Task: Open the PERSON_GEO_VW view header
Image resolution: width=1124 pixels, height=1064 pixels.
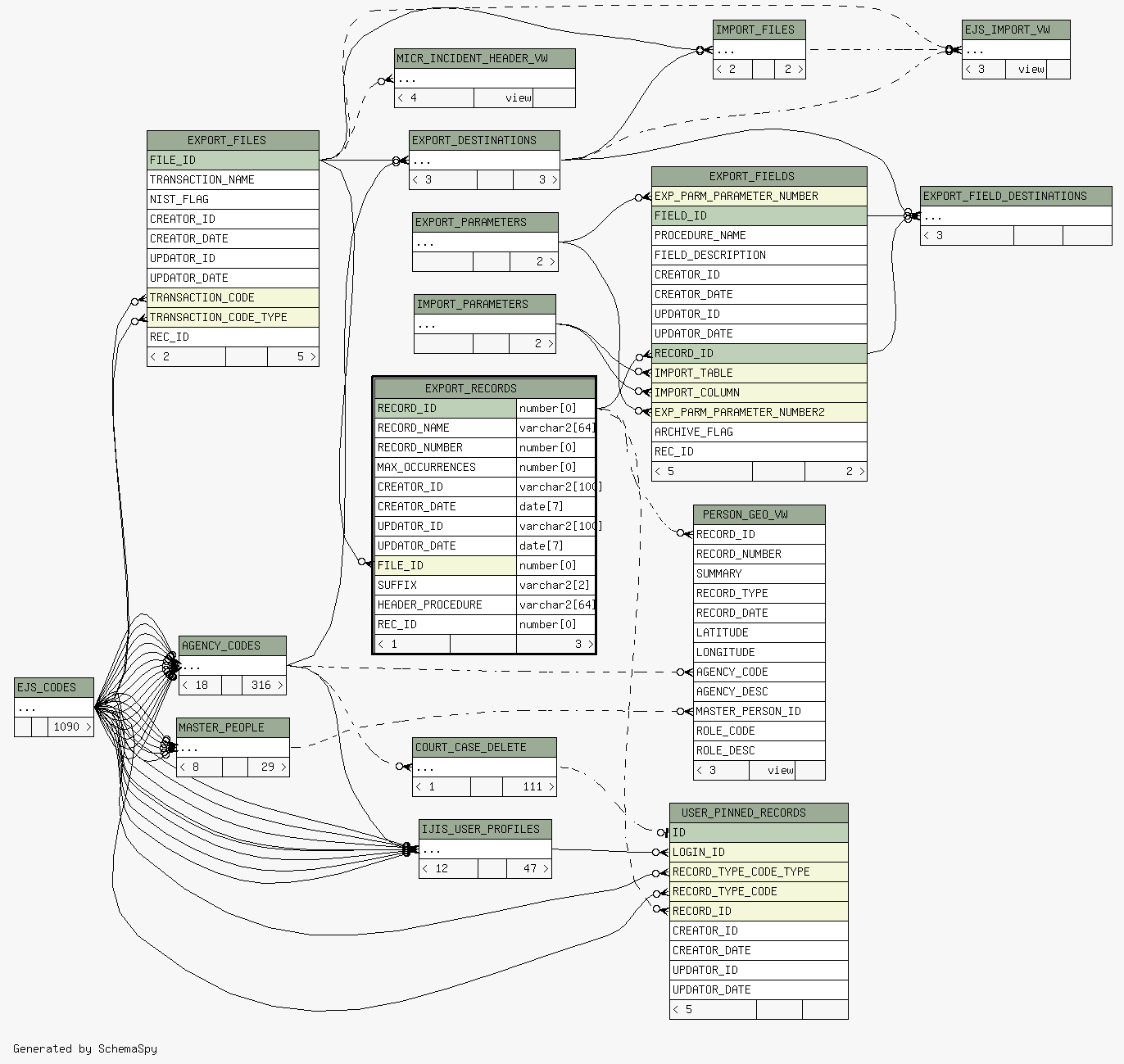Action: click(x=759, y=514)
